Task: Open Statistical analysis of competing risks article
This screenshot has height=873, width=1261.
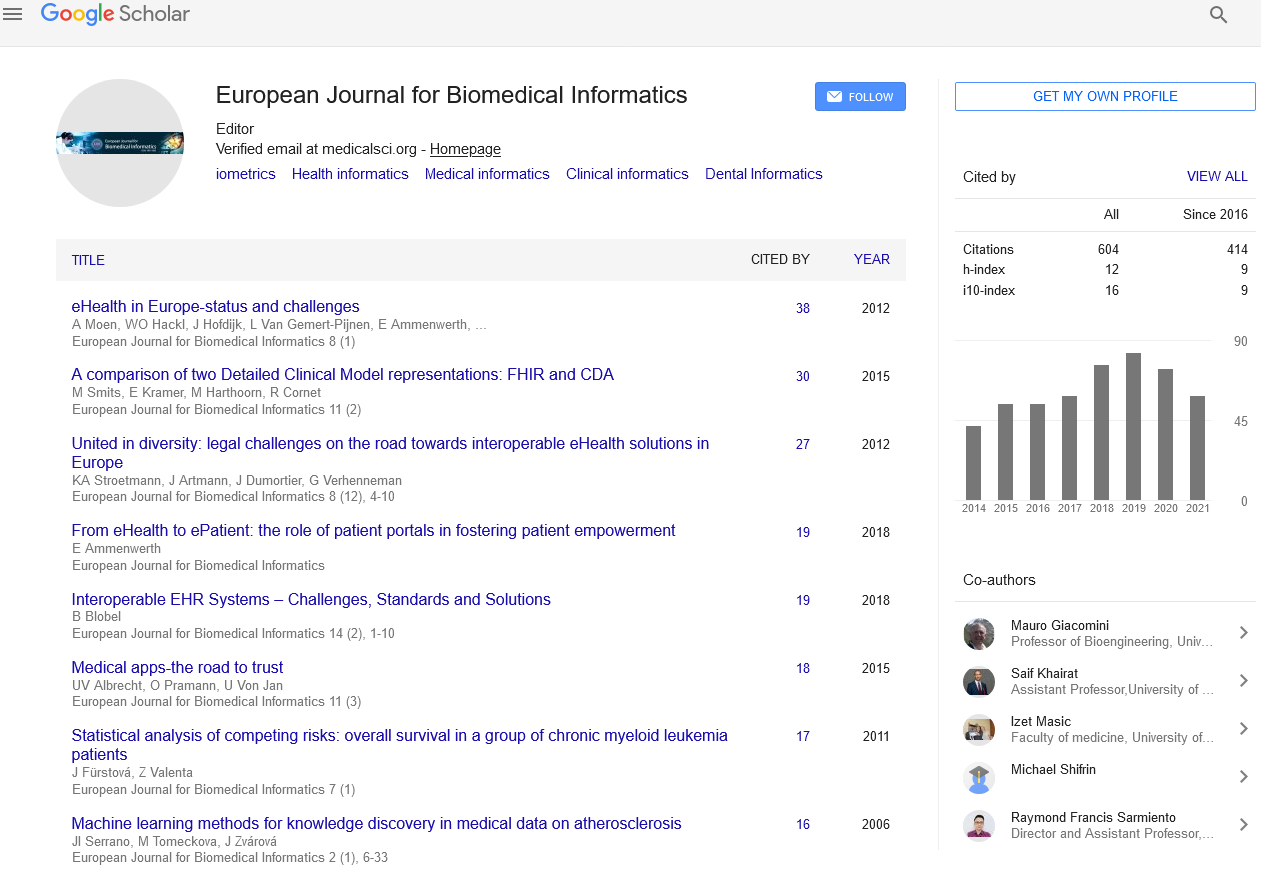Action: (x=399, y=745)
